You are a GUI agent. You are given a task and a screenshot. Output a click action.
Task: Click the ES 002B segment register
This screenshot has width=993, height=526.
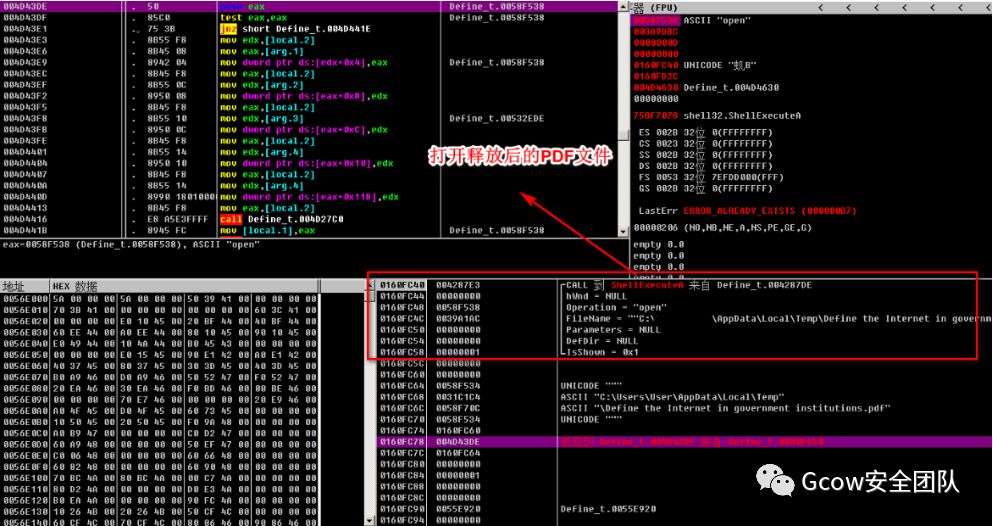[705, 133]
